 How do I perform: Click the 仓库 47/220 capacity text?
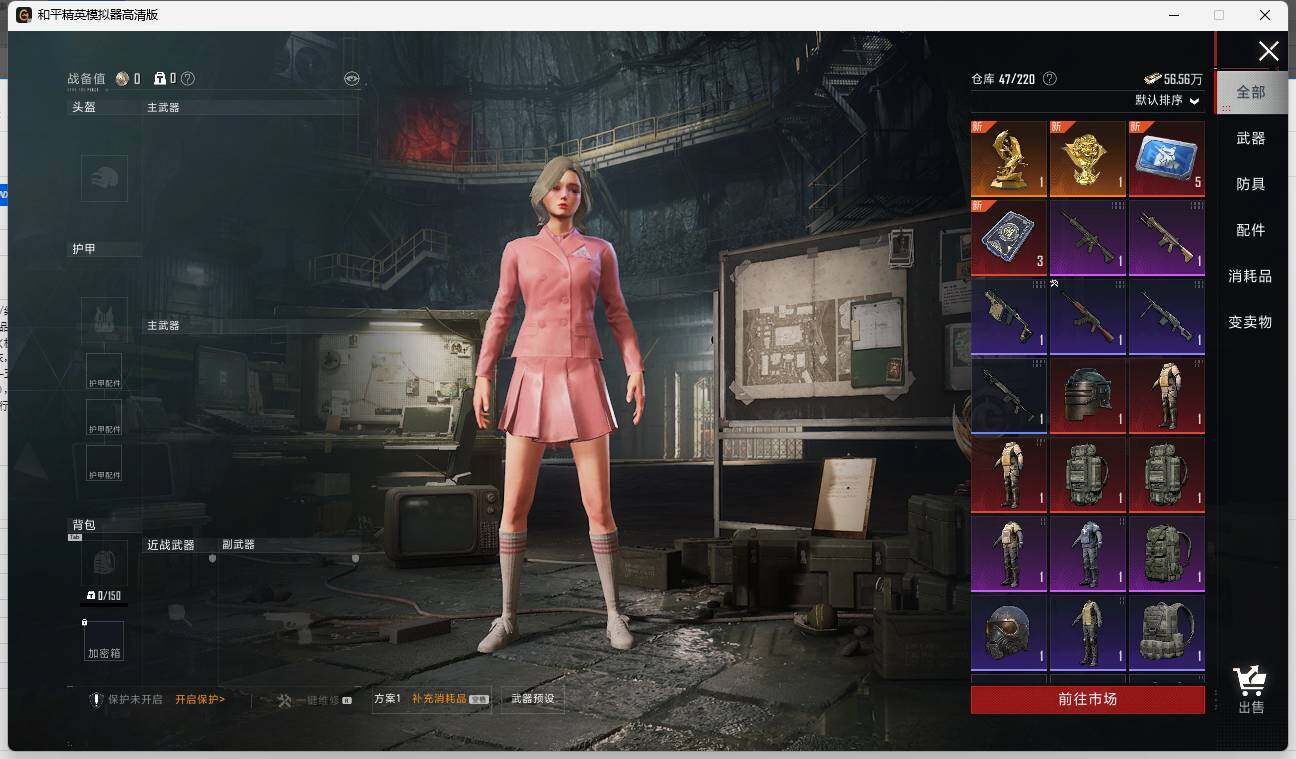[1004, 79]
